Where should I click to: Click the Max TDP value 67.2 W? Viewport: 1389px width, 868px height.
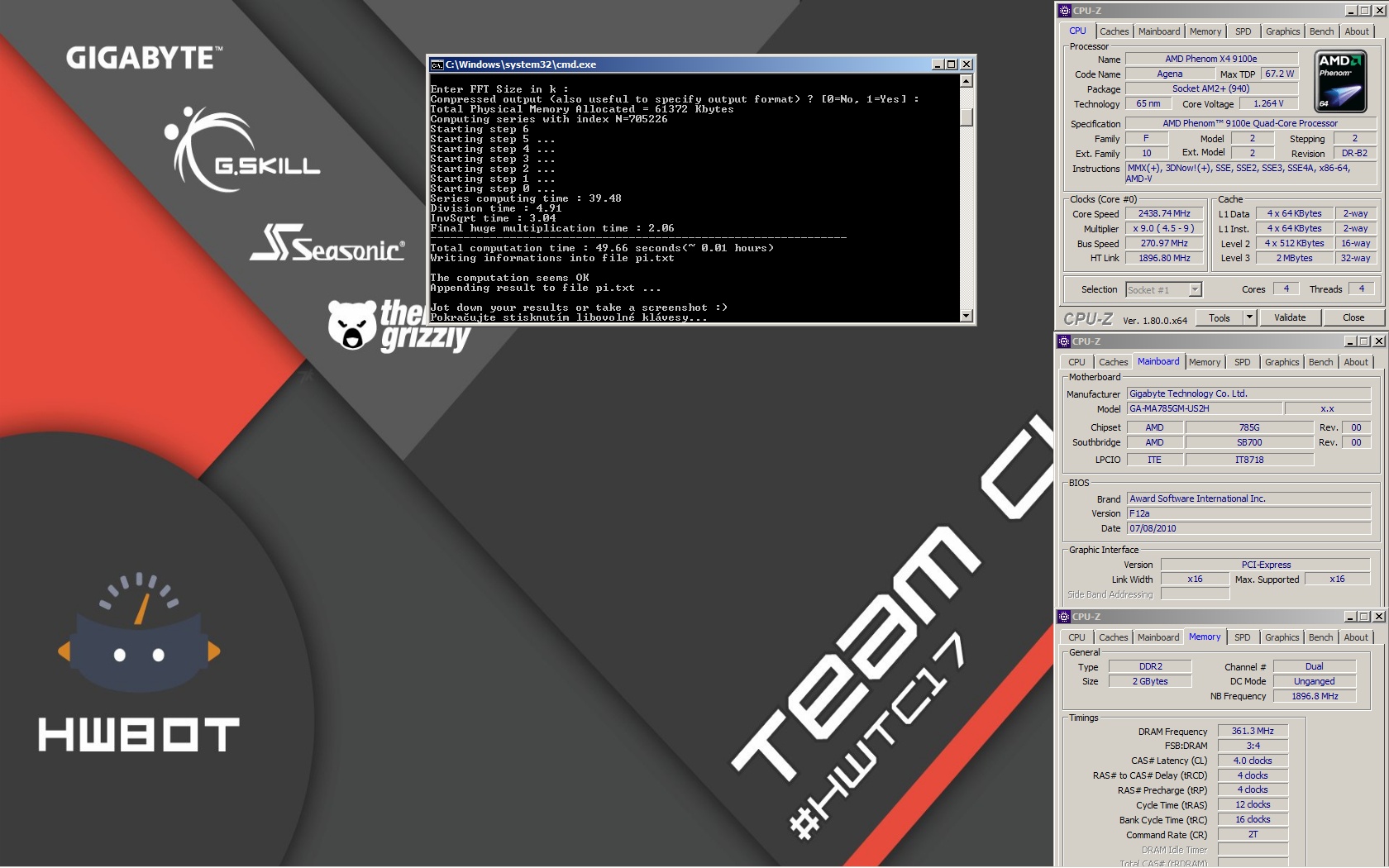tap(1280, 74)
